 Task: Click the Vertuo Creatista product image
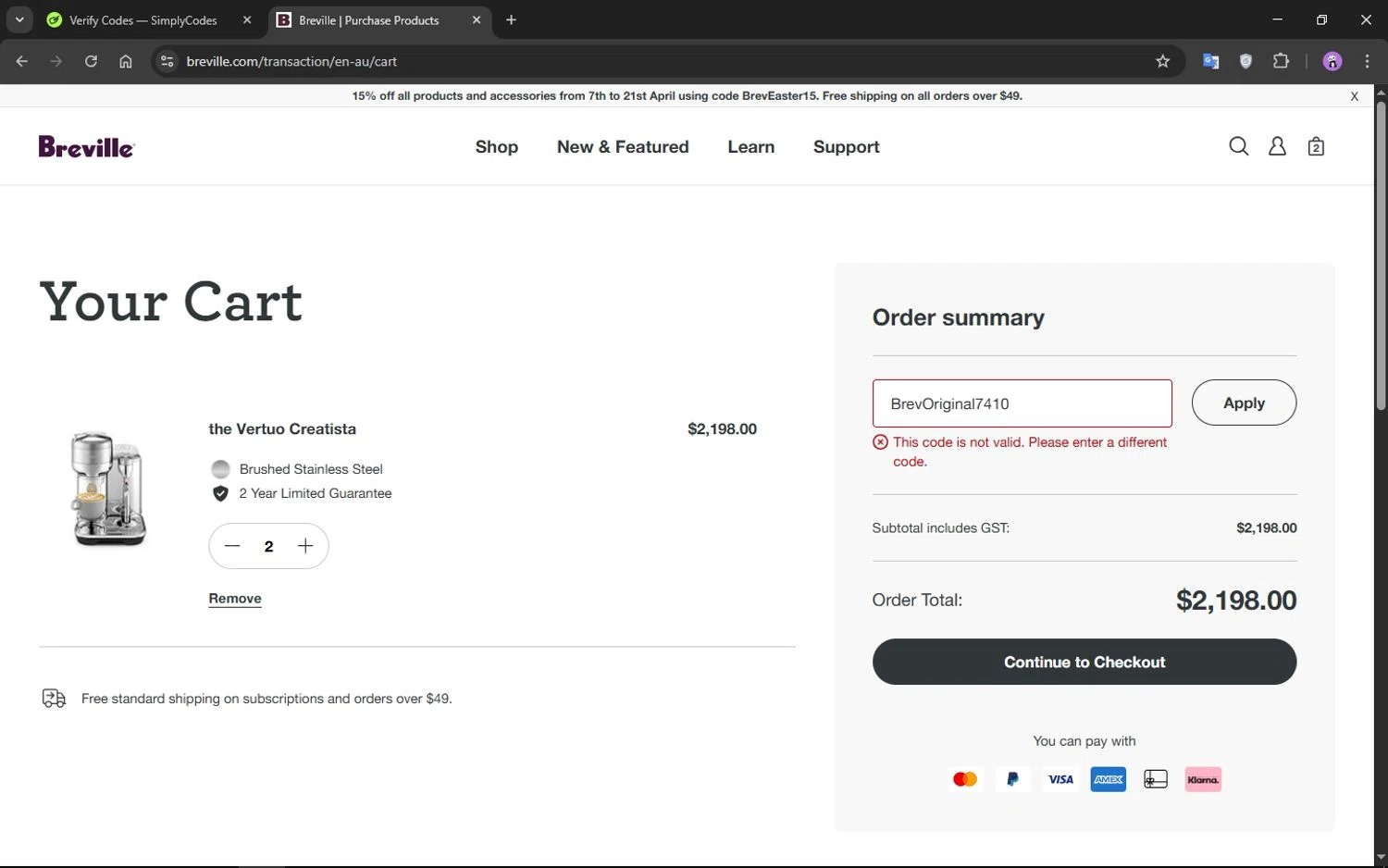(x=109, y=488)
